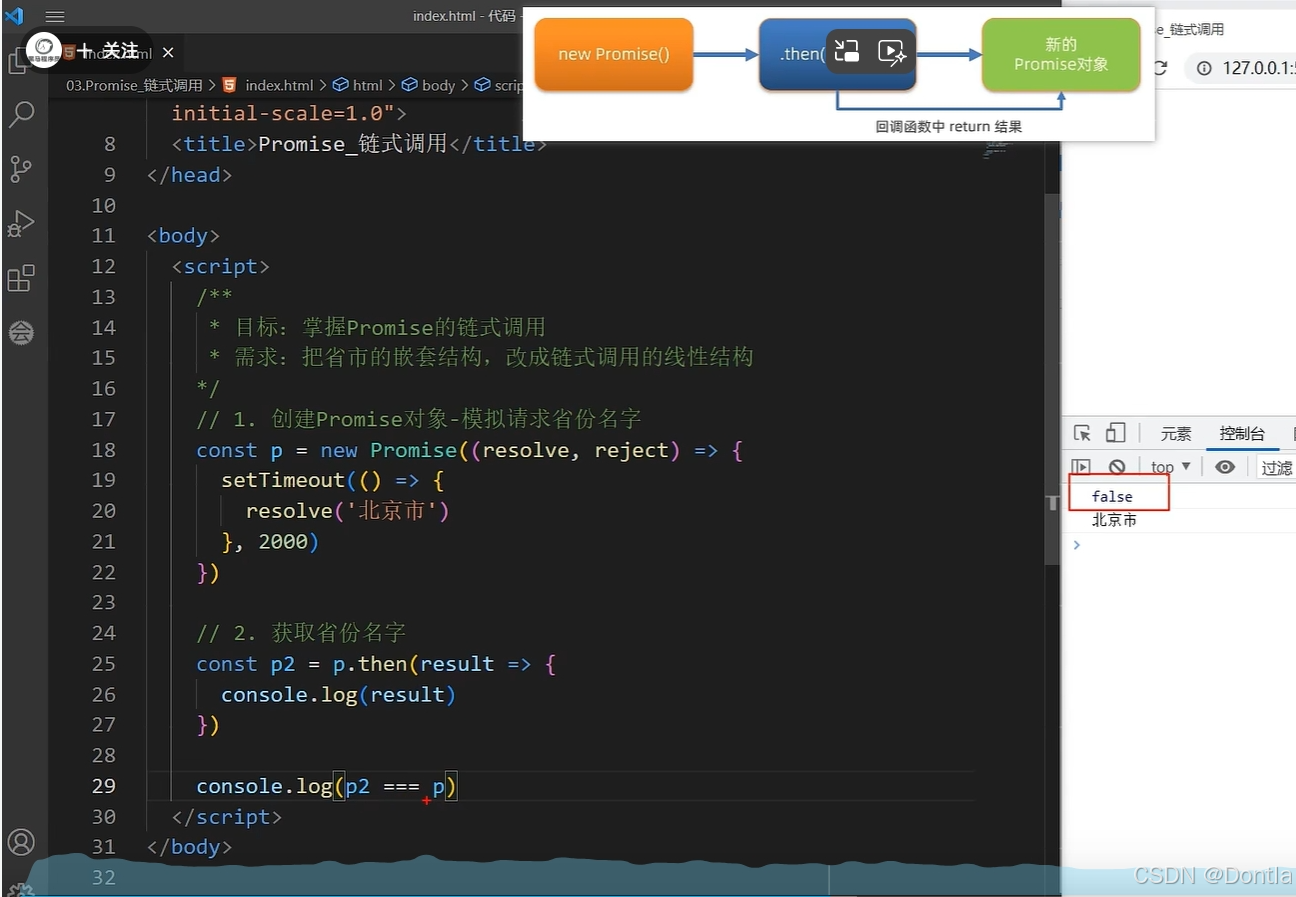Open the Accounts icon in activity bar
This screenshot has width=1296, height=897.
(21, 842)
